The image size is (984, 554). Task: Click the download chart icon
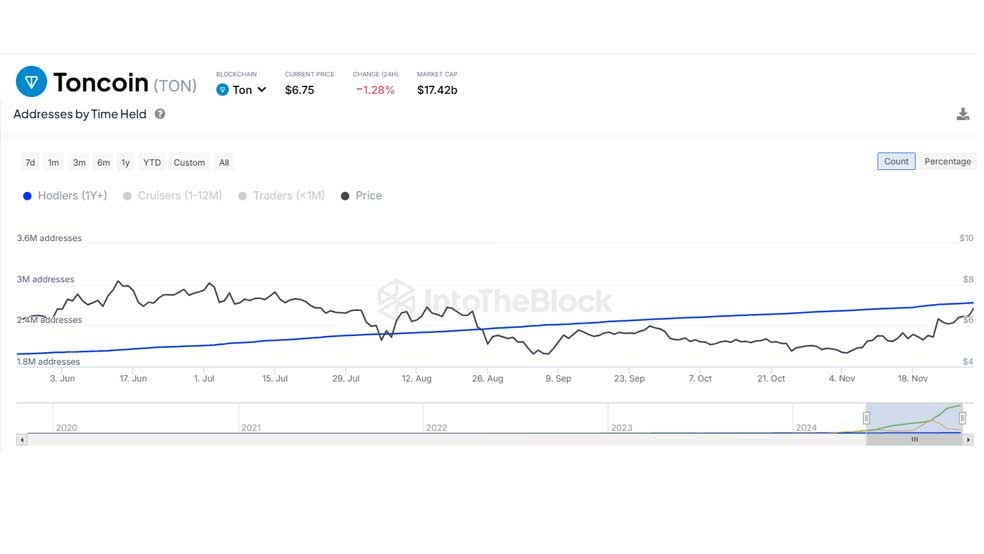[x=963, y=114]
